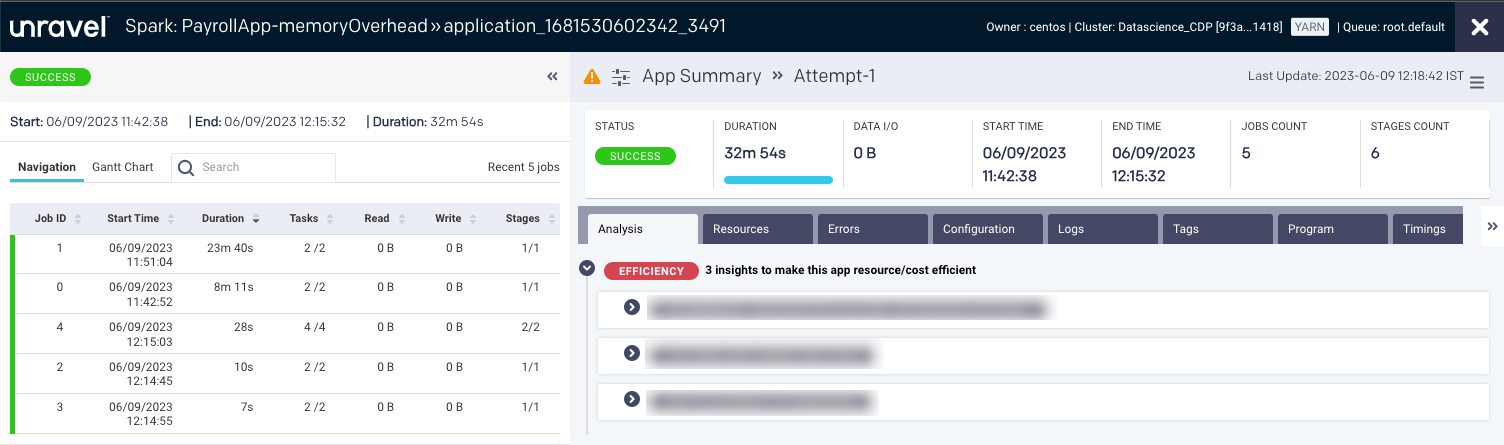Expand the second efficiency insight
This screenshot has height=445, width=1504.
pos(631,353)
